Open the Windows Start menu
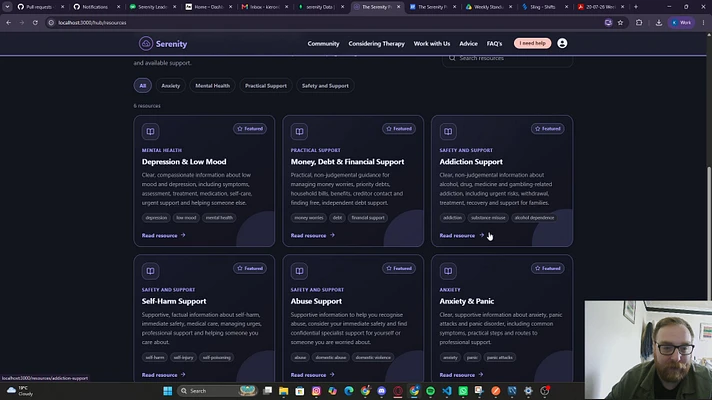 coord(168,391)
